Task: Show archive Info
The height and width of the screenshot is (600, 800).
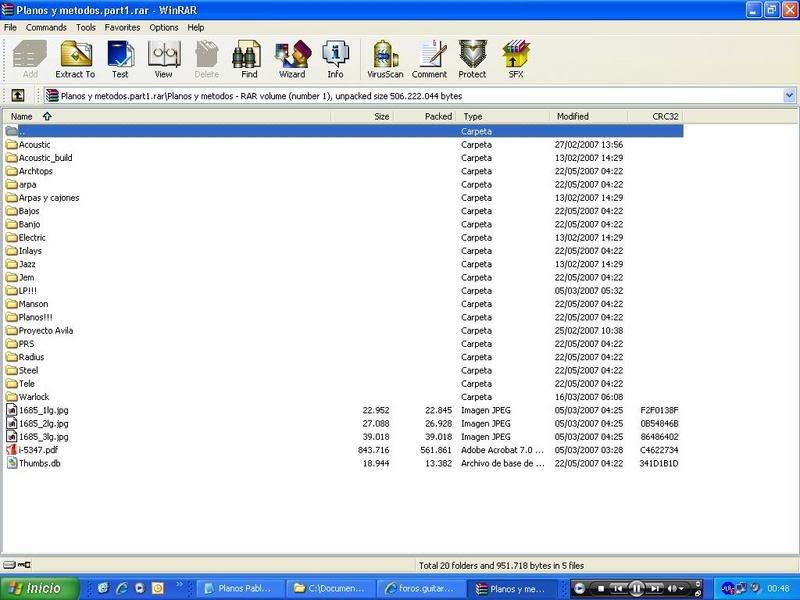Action: click(x=335, y=59)
